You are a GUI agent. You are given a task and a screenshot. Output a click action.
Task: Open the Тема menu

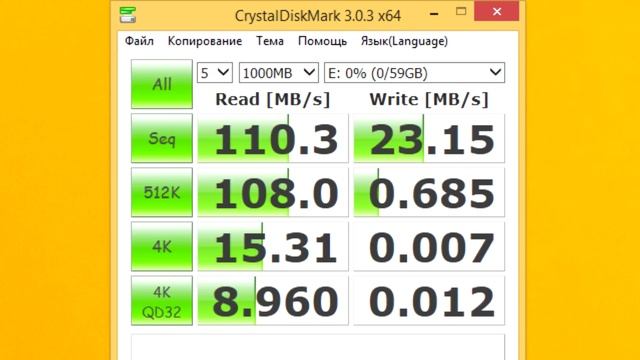(x=270, y=41)
